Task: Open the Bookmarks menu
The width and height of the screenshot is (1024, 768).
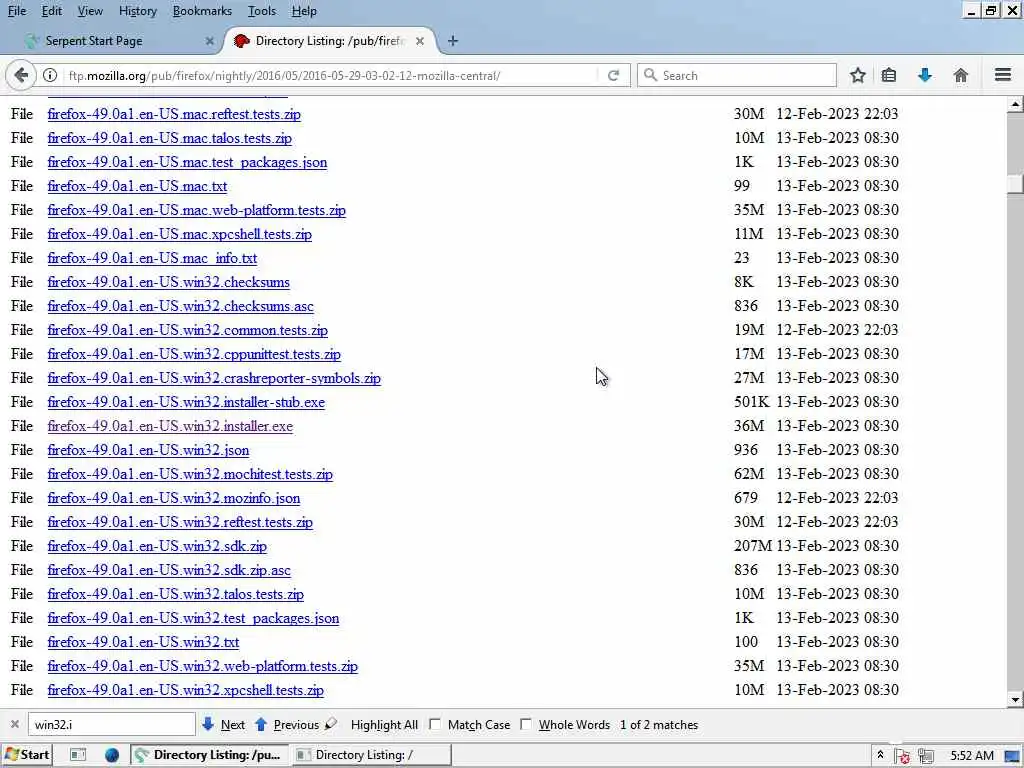Action: pos(202,11)
